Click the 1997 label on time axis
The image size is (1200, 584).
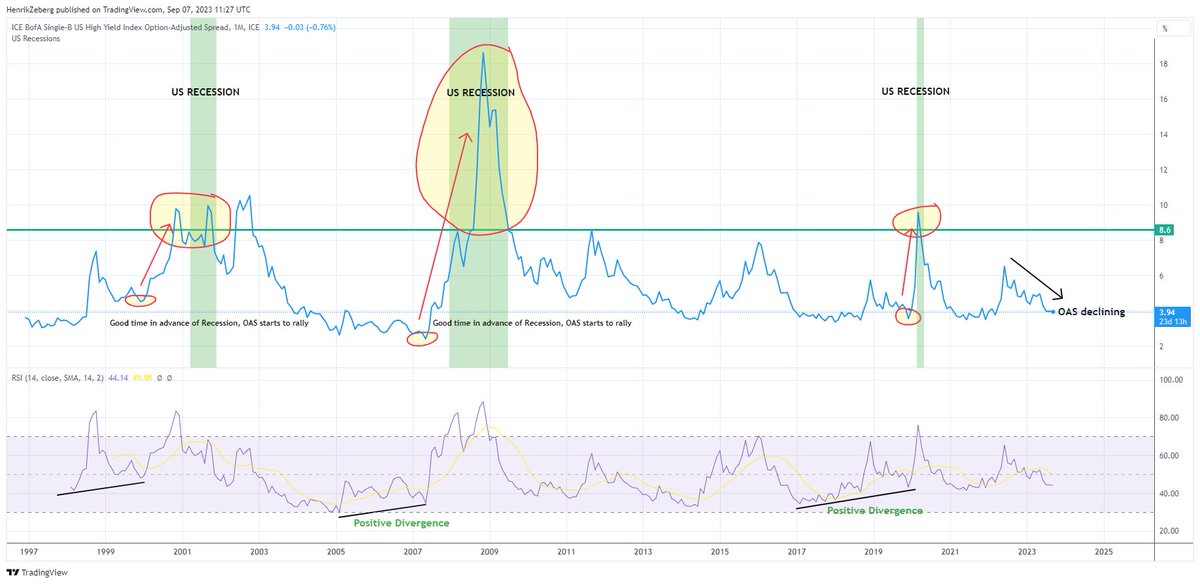click(x=28, y=551)
